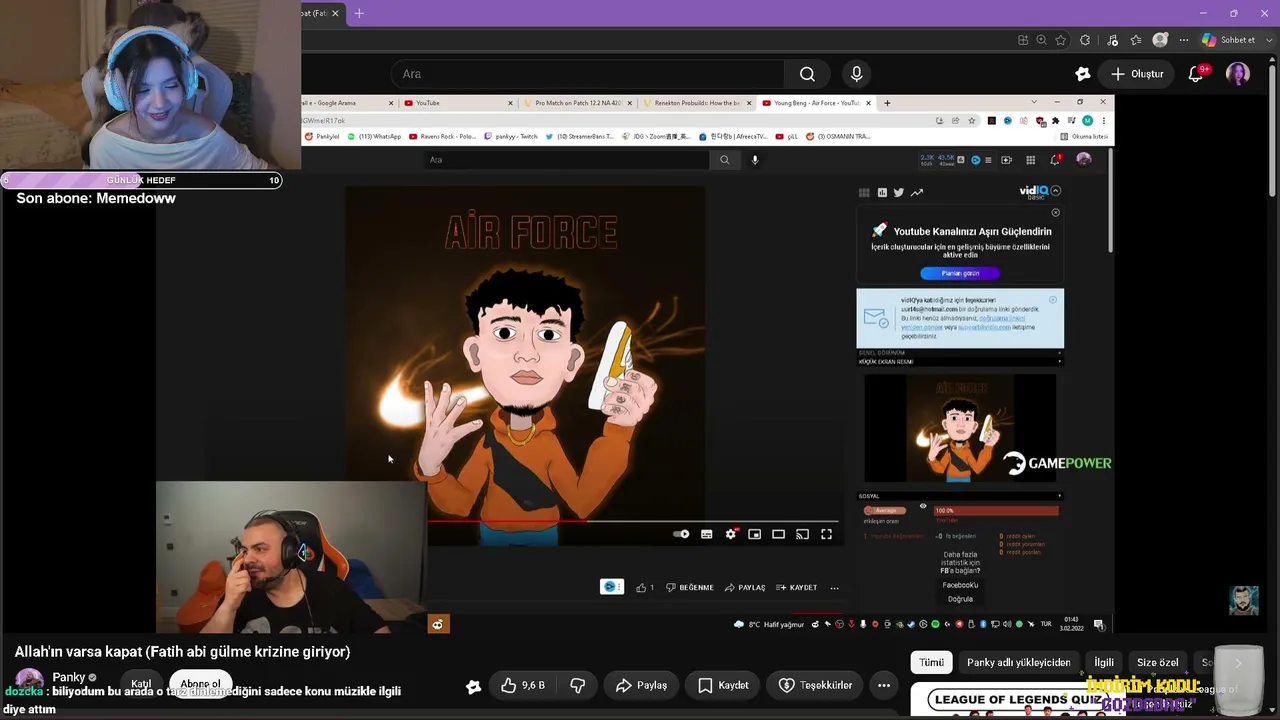Select the Tümü filter chip
This screenshot has width=1280, height=720.
931,662
